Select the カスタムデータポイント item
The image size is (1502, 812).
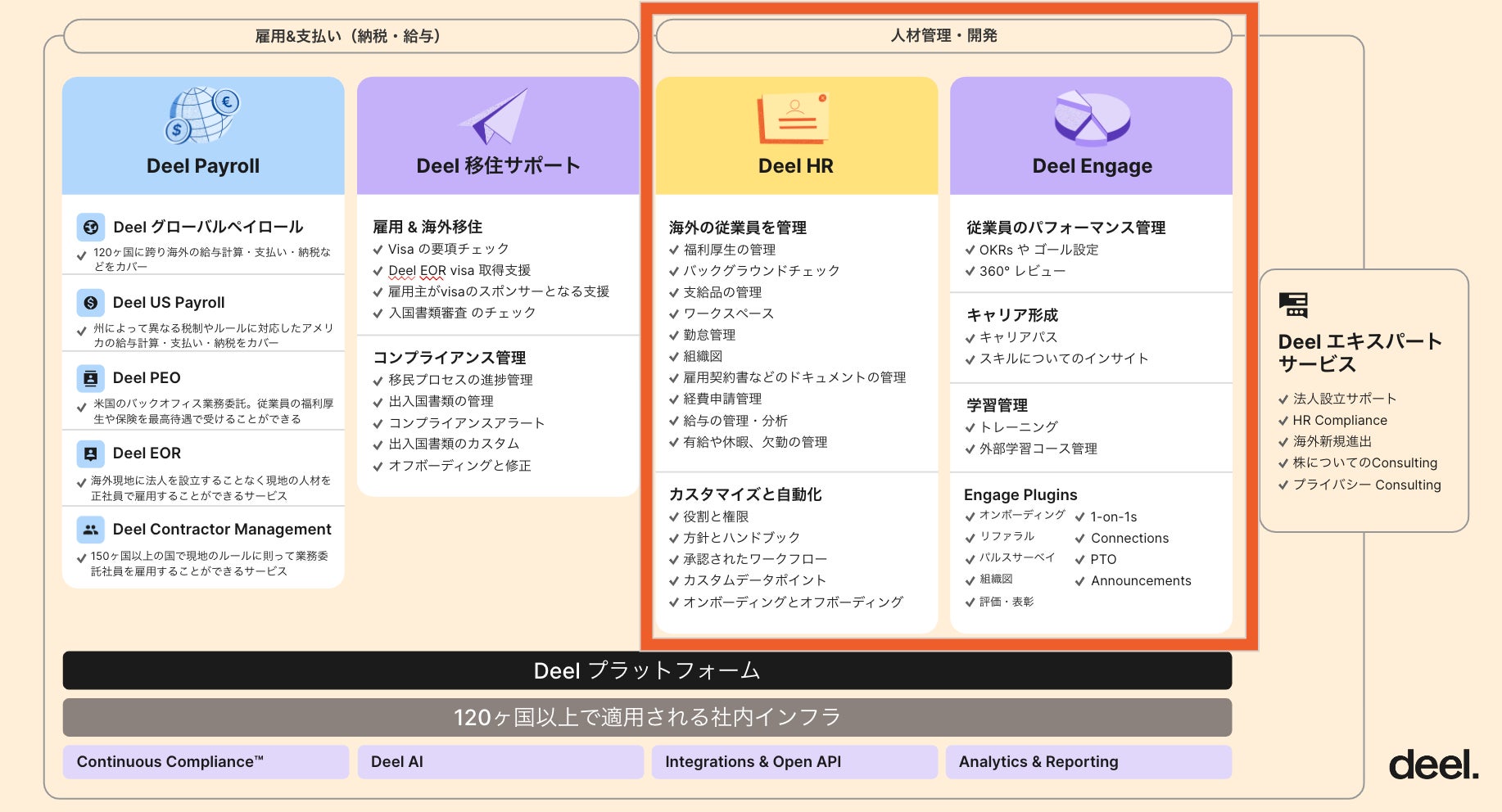pos(755,580)
